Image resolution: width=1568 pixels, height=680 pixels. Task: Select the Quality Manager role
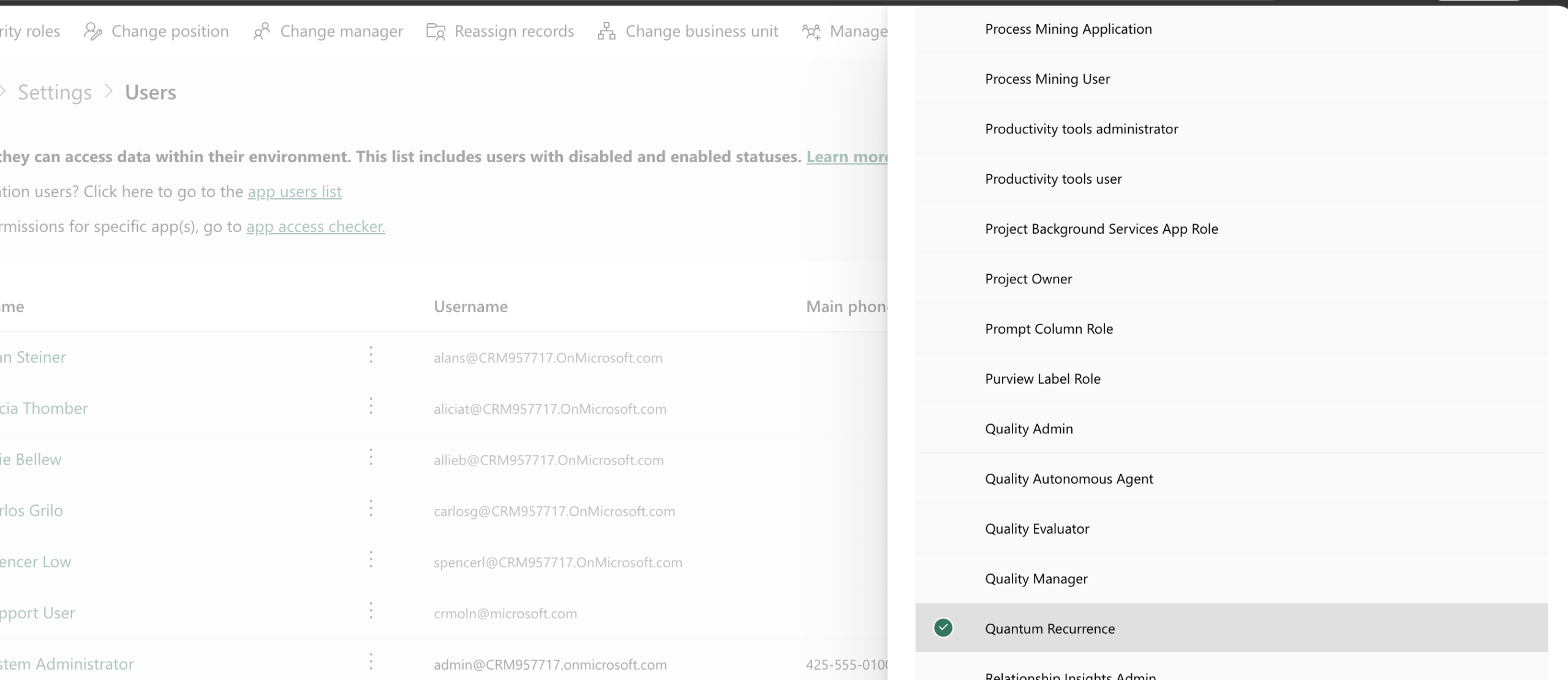coord(1036,578)
